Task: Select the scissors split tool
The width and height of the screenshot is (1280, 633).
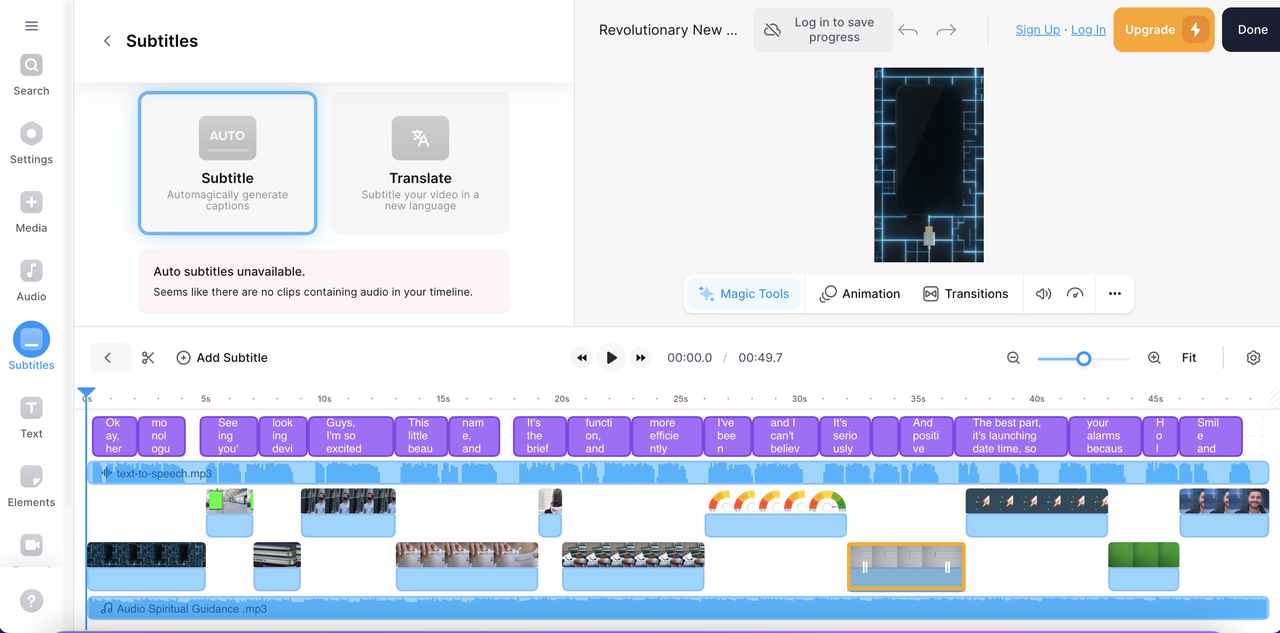Action: tap(148, 358)
